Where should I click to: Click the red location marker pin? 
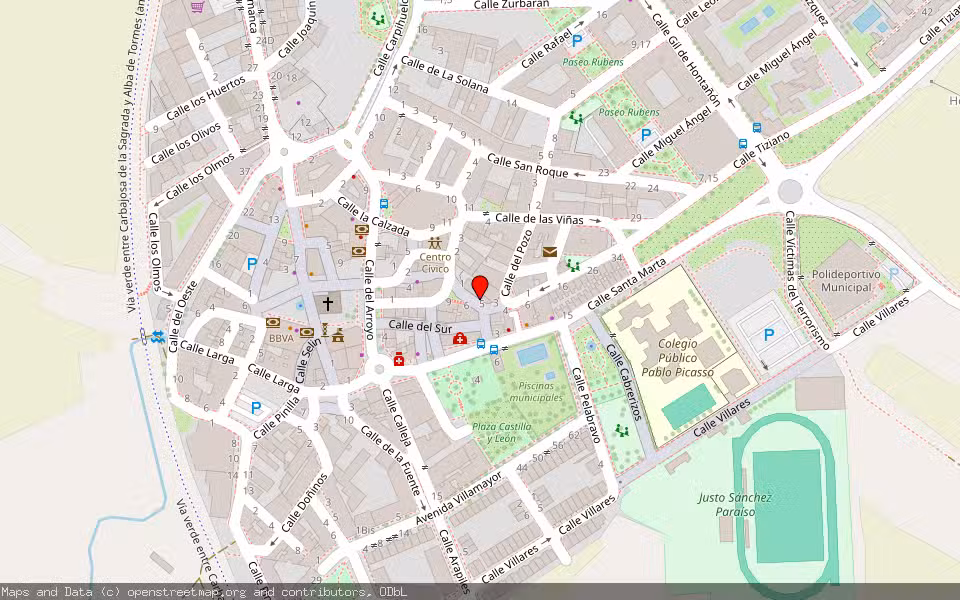click(480, 286)
